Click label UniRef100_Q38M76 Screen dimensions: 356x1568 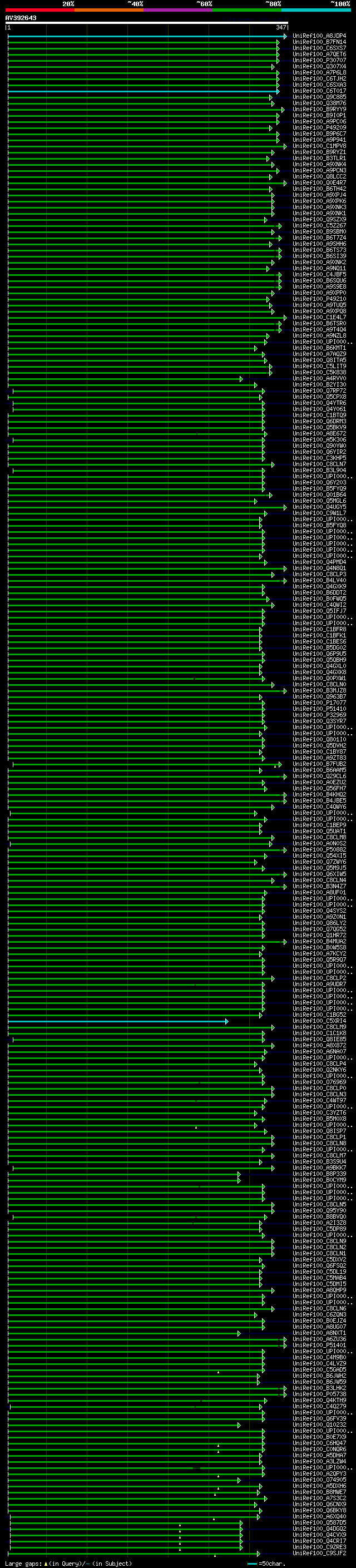pyautogui.click(x=319, y=103)
